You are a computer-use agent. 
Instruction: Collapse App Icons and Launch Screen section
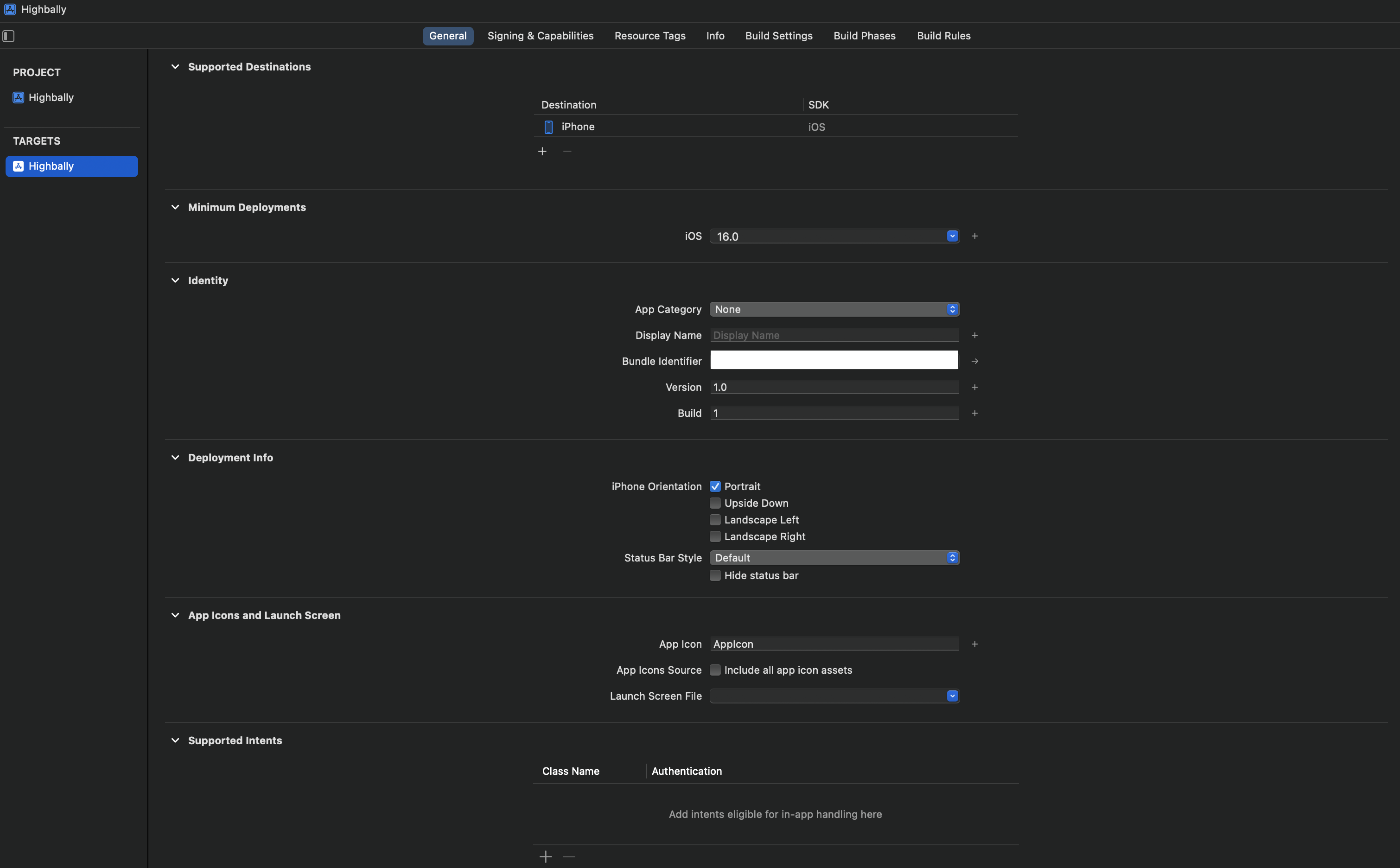175,615
